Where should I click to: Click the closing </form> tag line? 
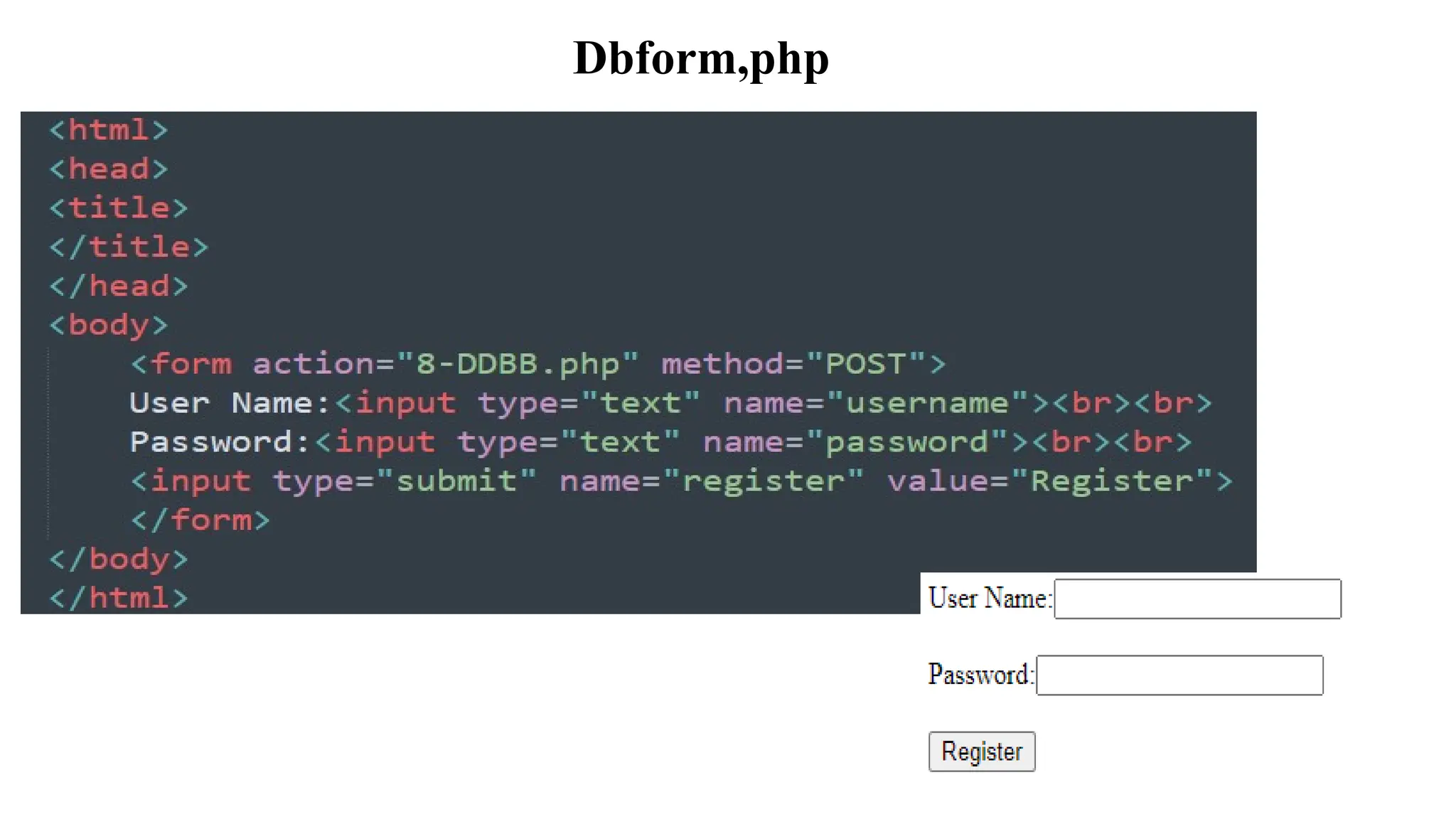pyautogui.click(x=200, y=520)
